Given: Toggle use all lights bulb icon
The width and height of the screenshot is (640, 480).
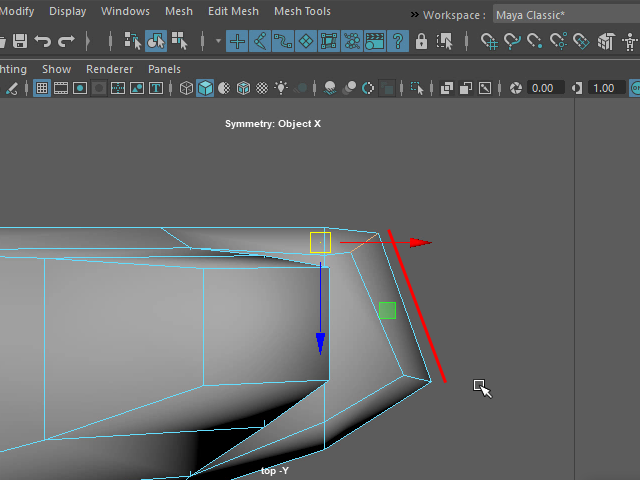Looking at the screenshot, I should pos(281,88).
